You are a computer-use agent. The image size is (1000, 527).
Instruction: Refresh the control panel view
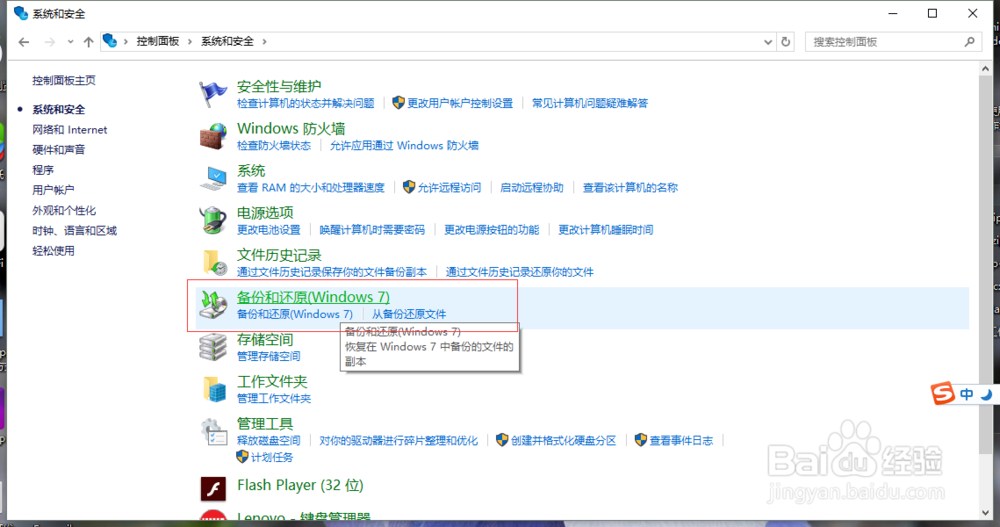[x=786, y=42]
